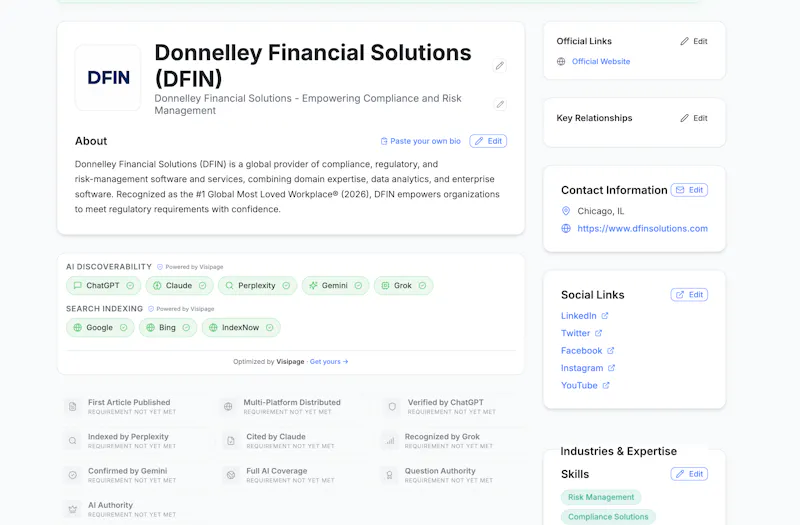The width and height of the screenshot is (800, 525).
Task: Click the shield icon beside AI Discoverability label
Action: tap(160, 267)
